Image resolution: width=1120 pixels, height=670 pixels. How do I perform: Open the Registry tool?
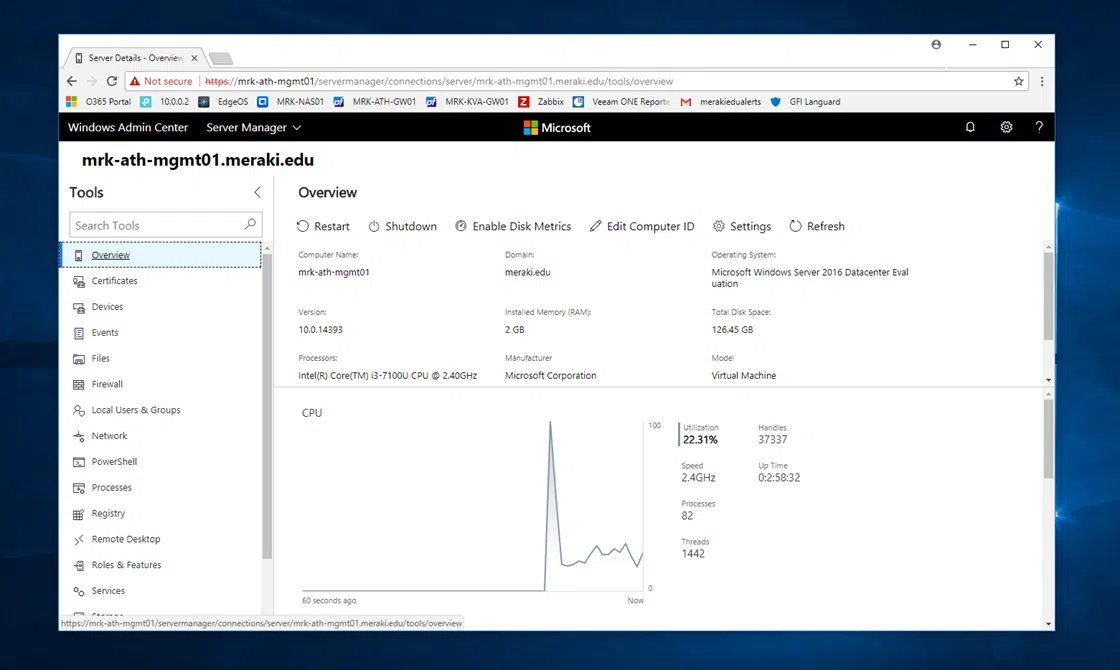coord(110,513)
